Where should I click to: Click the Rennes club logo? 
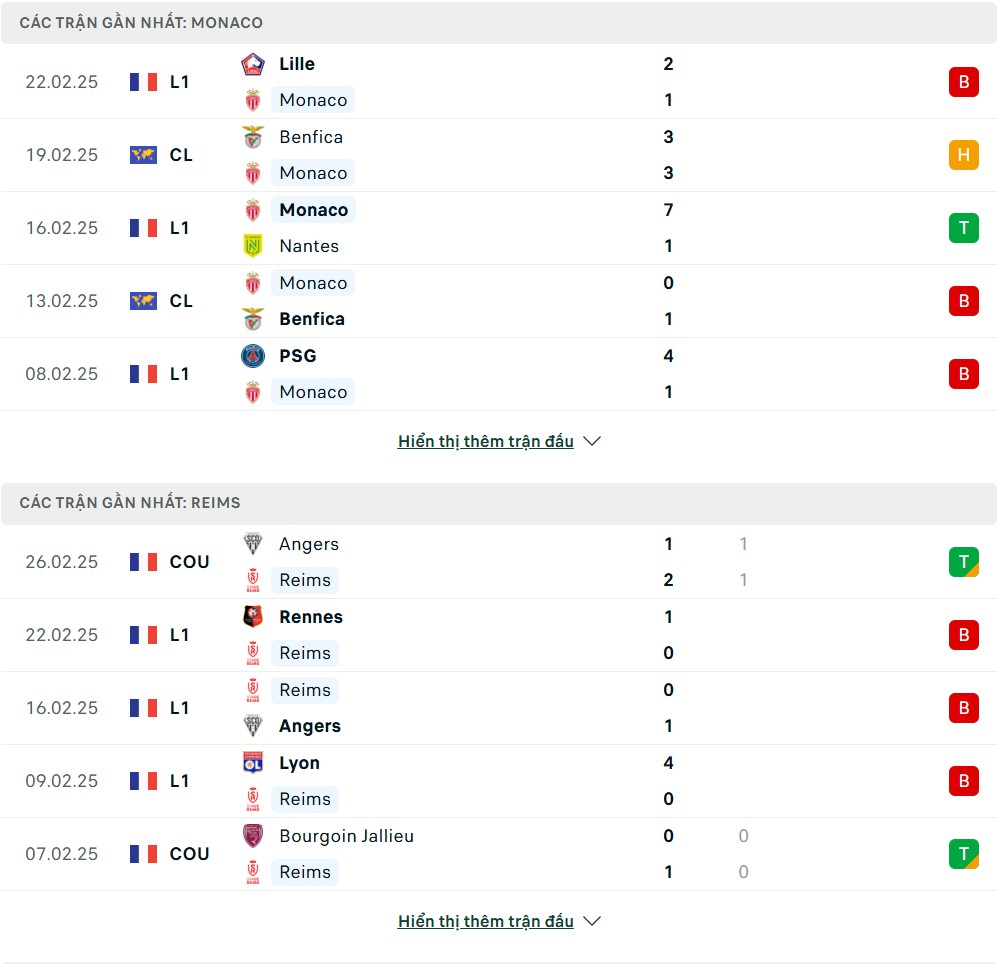pyautogui.click(x=253, y=617)
